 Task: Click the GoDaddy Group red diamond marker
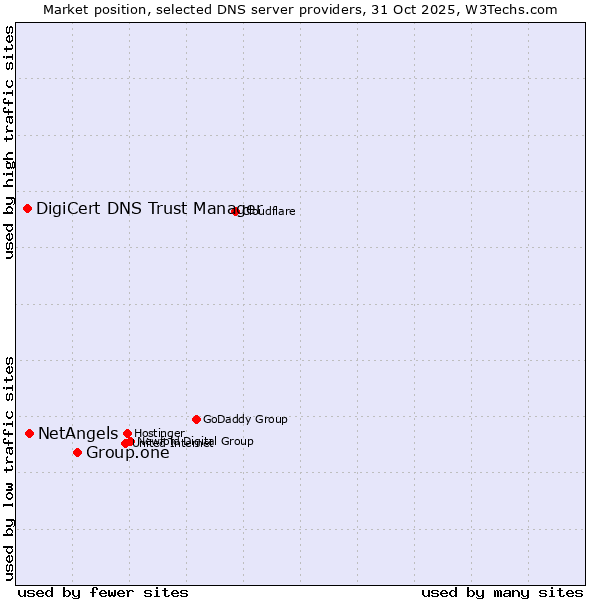click(196, 419)
